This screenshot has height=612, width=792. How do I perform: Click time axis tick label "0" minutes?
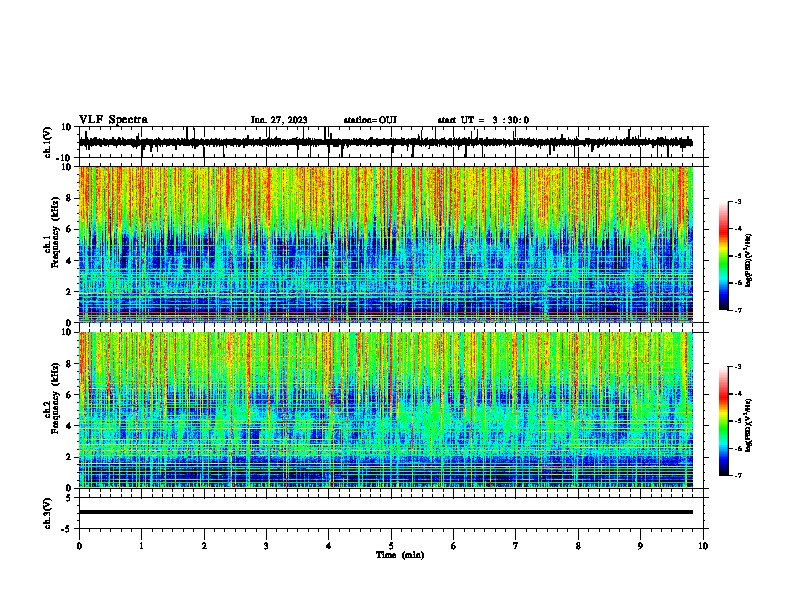79,546
